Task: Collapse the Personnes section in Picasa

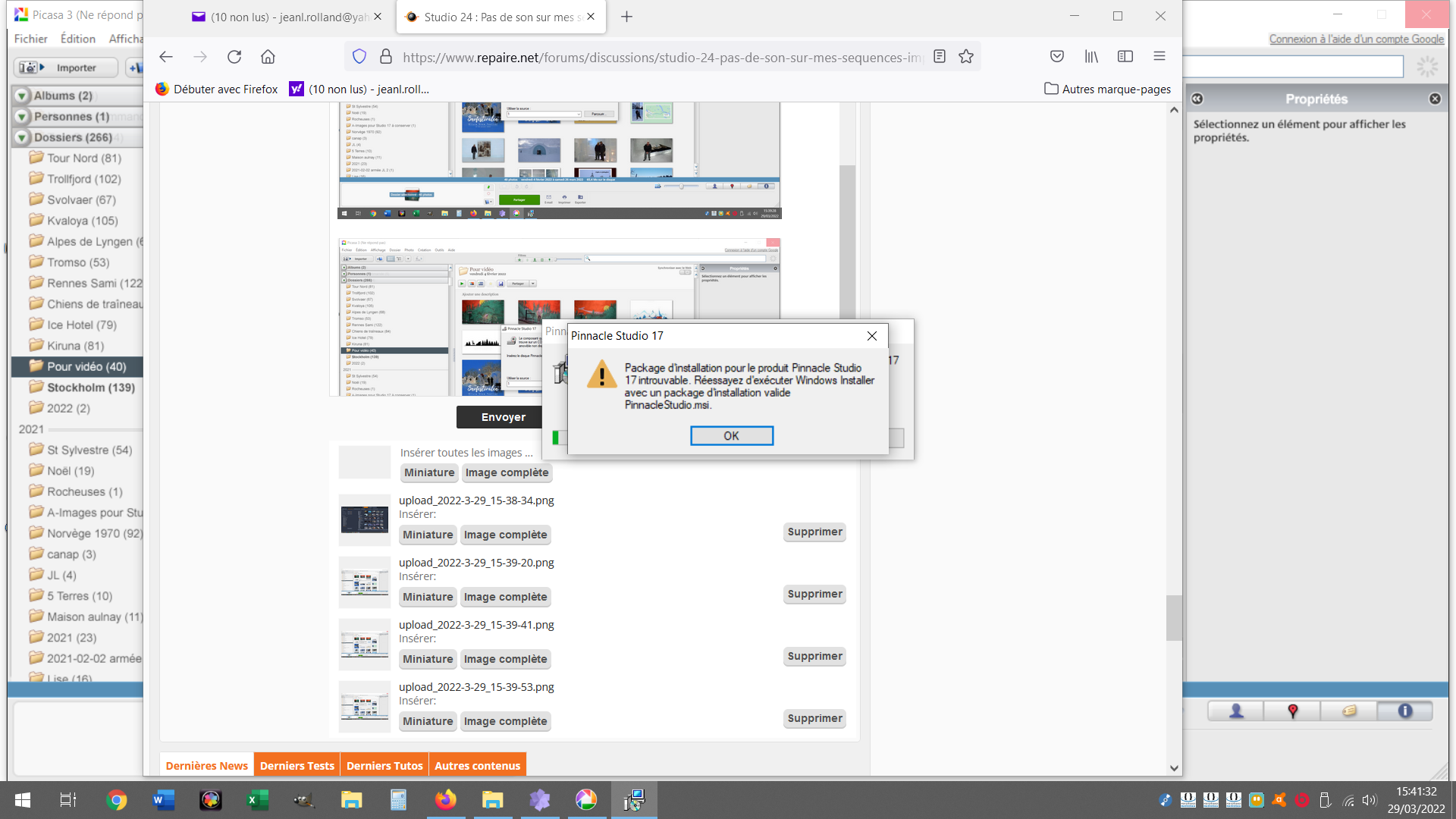Action: [x=22, y=117]
